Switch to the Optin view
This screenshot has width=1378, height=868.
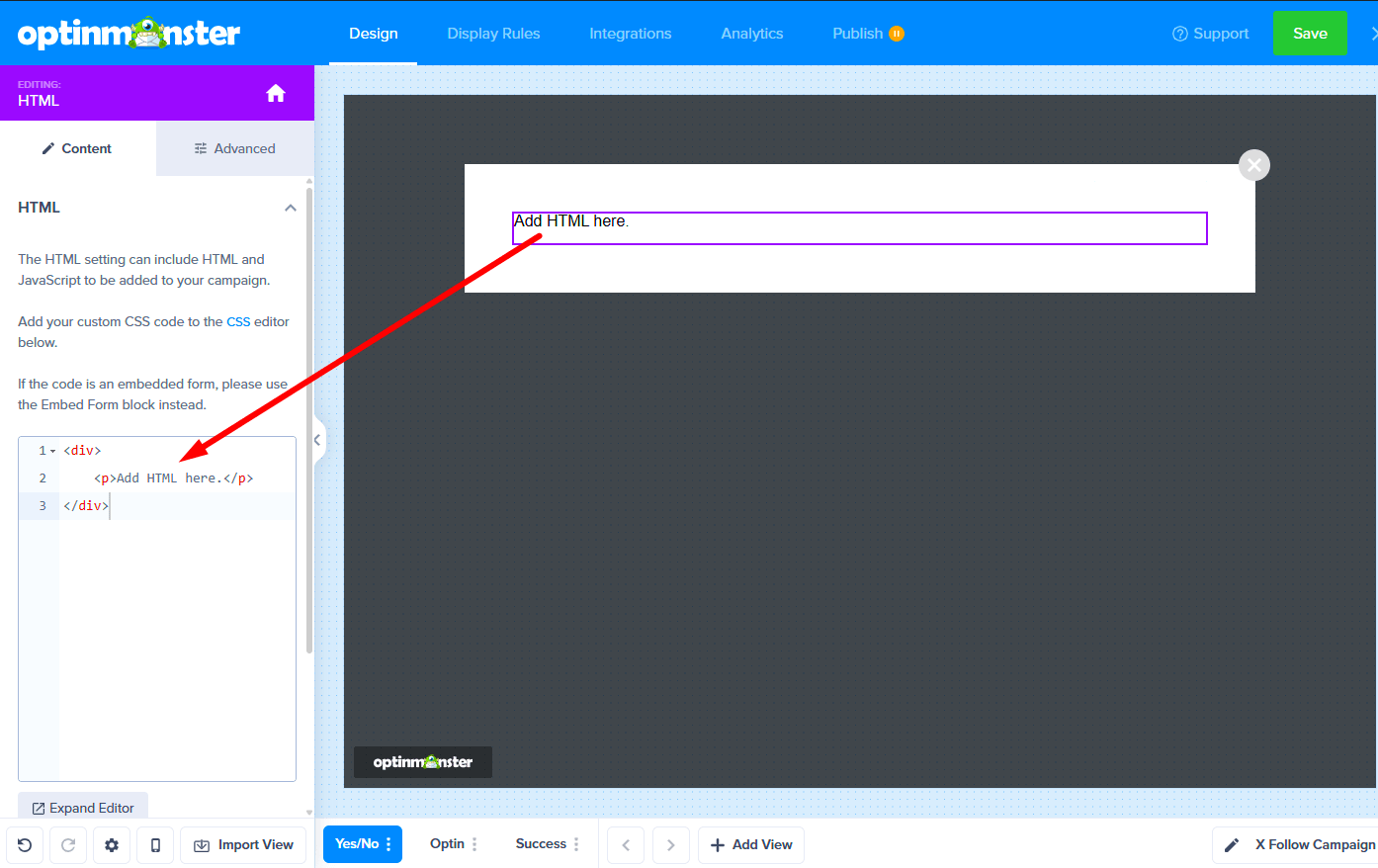coord(447,844)
